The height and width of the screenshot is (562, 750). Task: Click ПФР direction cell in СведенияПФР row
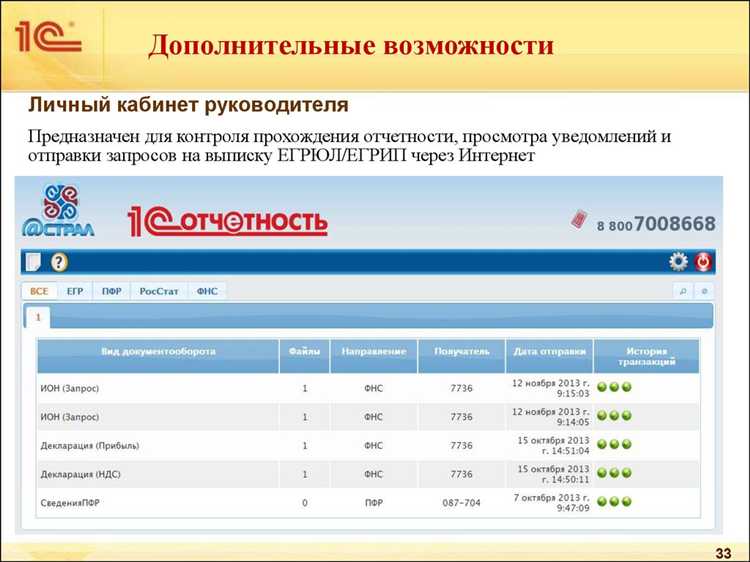[374, 503]
